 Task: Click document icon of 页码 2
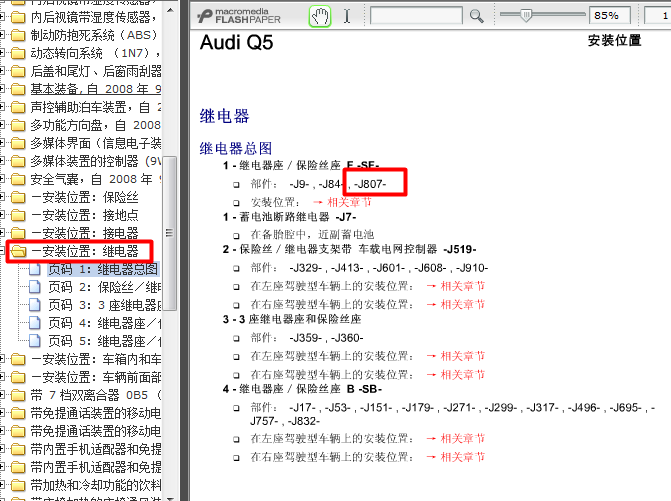pos(35,287)
